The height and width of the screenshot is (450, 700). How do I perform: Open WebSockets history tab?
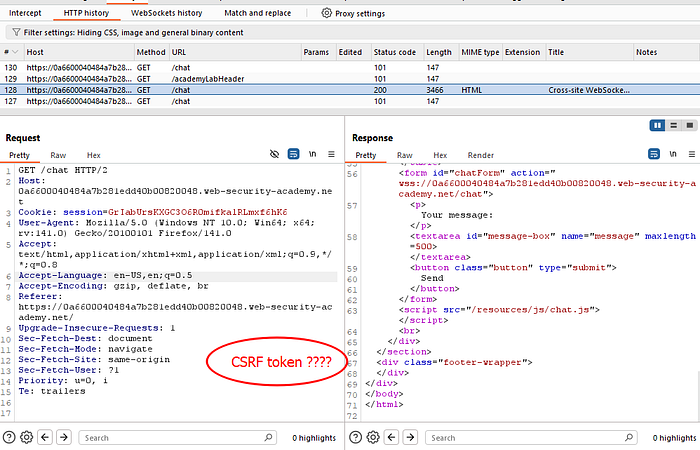[x=167, y=13]
